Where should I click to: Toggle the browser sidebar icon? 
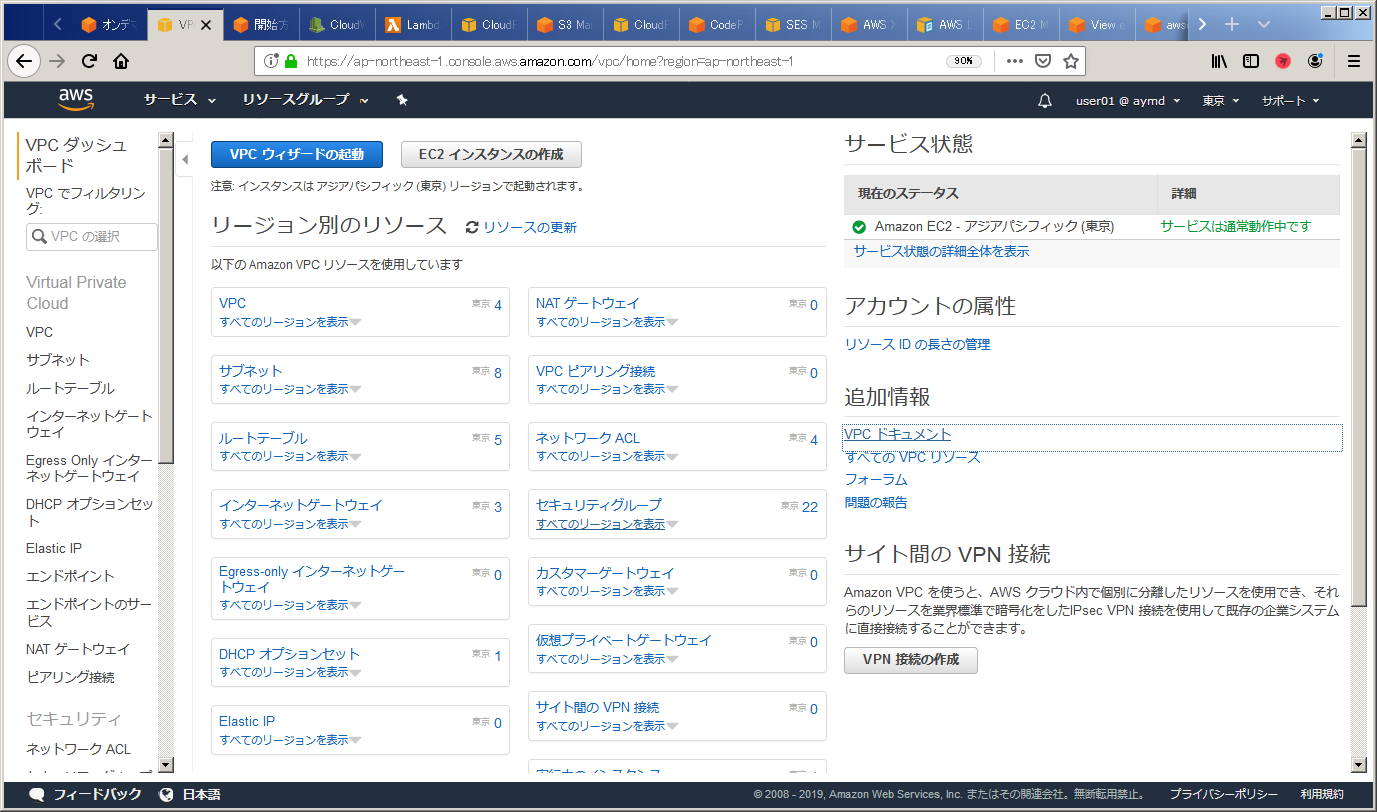coord(1251,61)
